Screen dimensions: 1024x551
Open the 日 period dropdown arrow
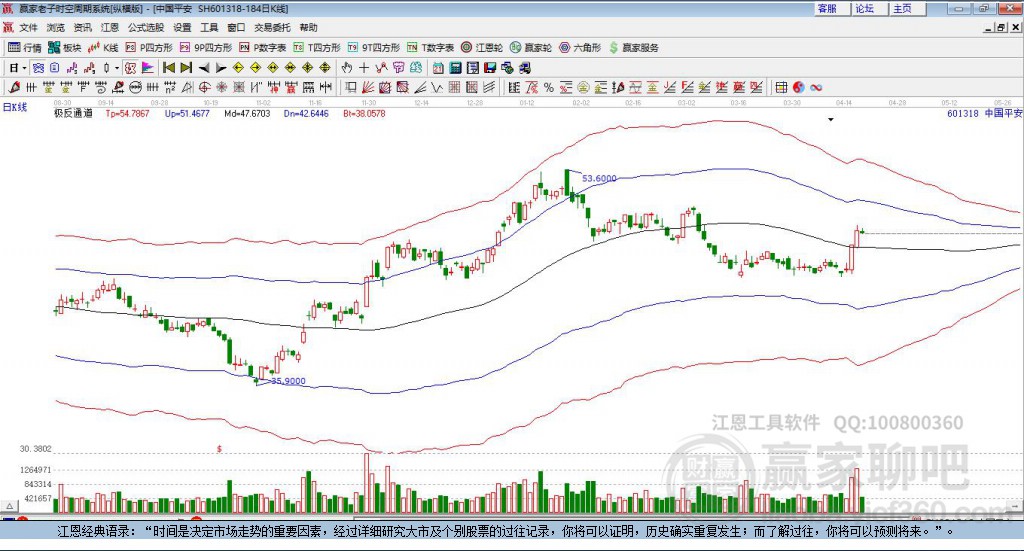24,68
